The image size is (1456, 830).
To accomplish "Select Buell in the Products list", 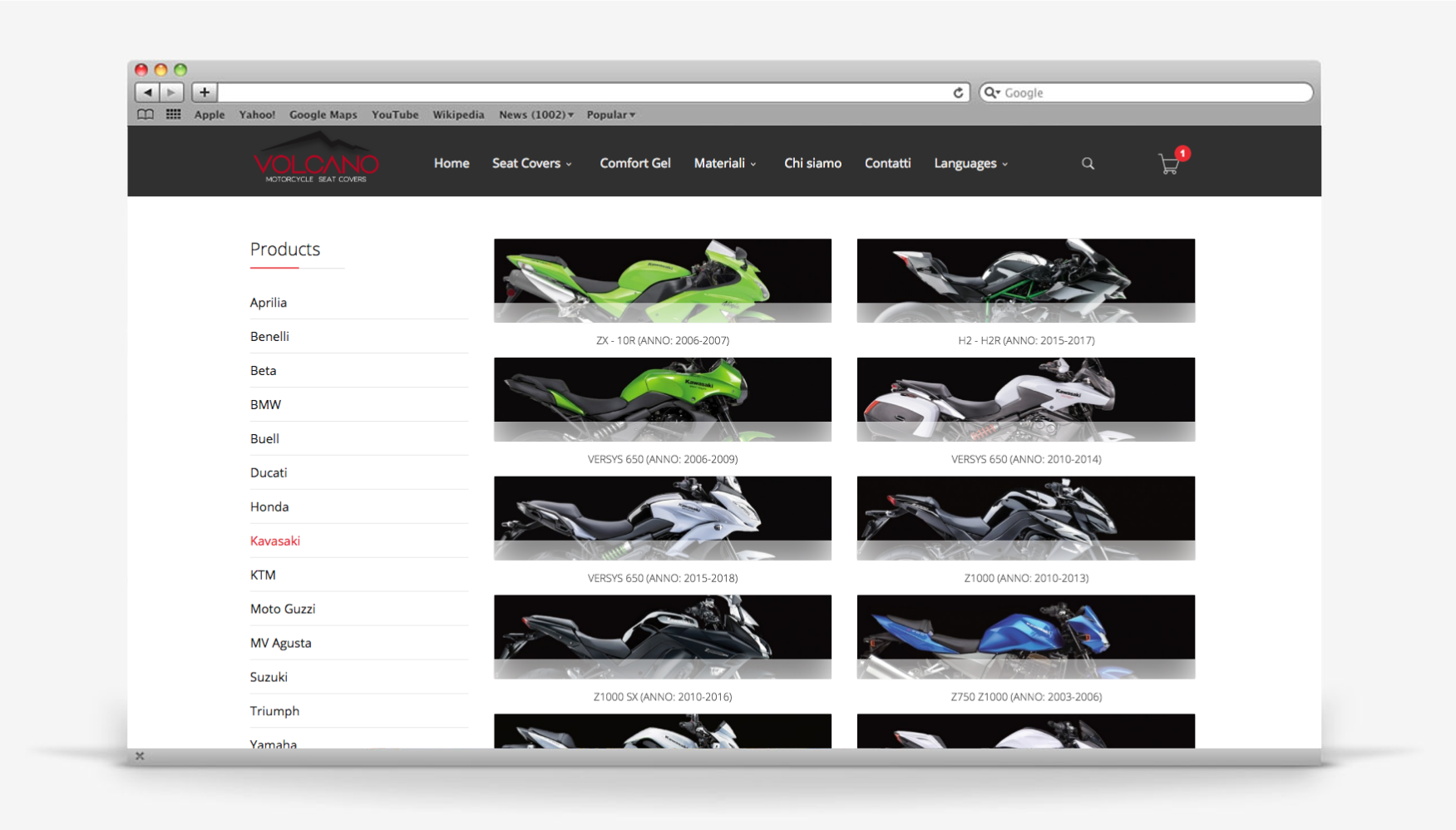I will click(264, 439).
